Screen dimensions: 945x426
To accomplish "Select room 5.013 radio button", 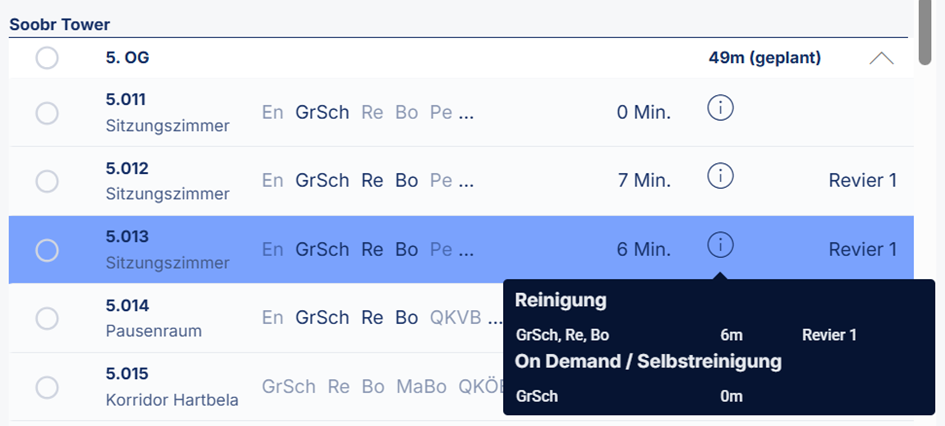I will click(x=47, y=250).
